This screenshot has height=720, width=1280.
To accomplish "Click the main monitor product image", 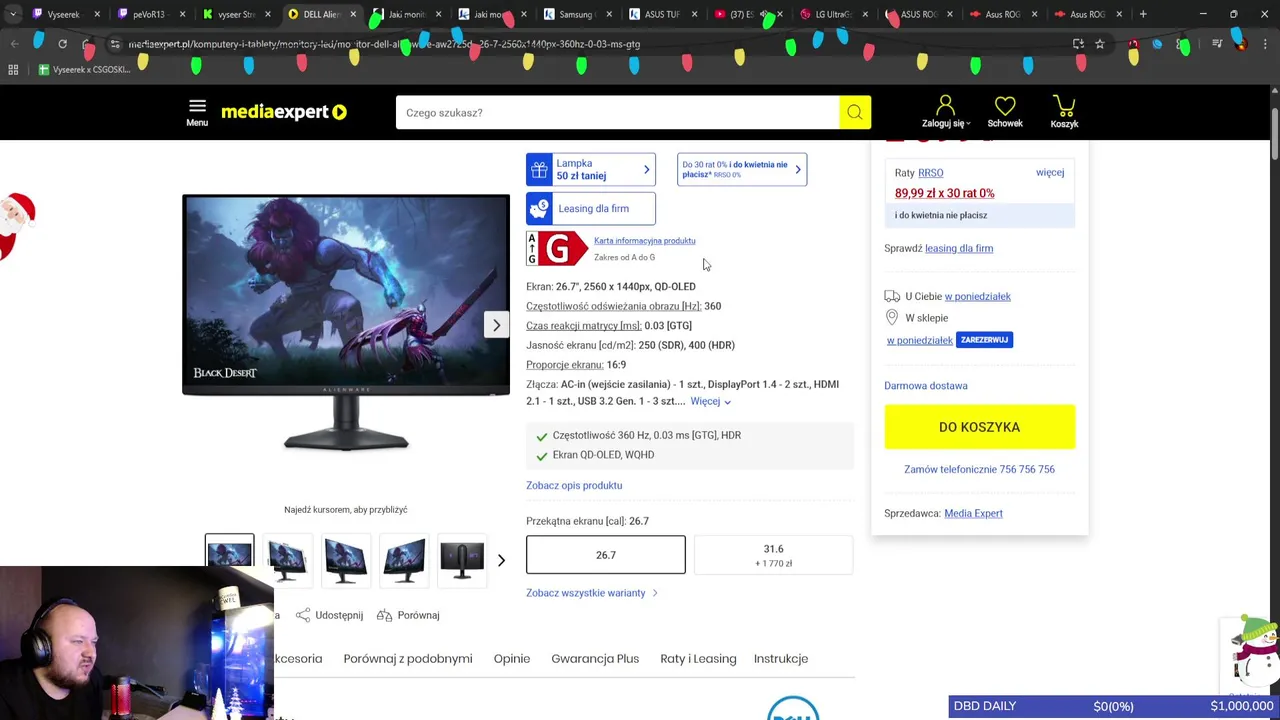I will pos(346,324).
